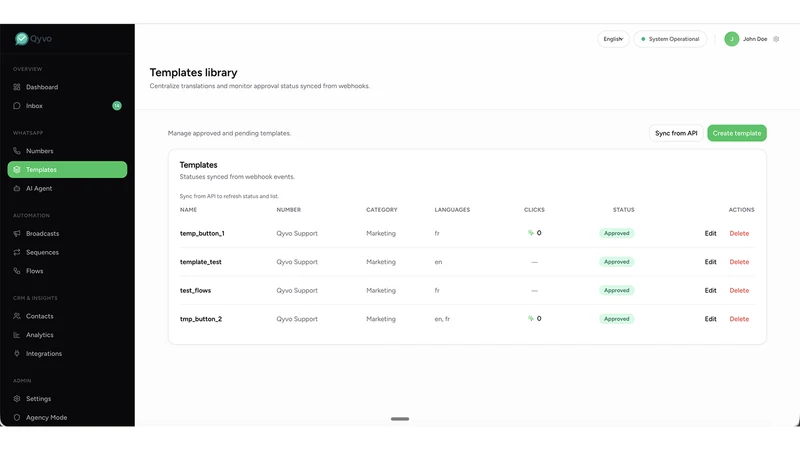Viewport: 800px width, 450px height.
Task: Click the template_test template name
Action: click(201, 262)
